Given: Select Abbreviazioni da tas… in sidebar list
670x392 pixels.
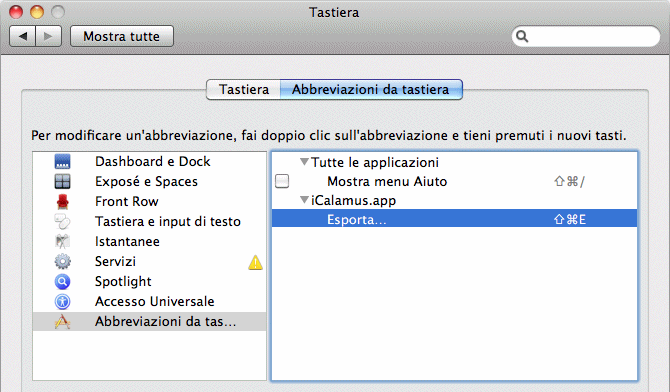Looking at the screenshot, I should coord(150,321).
